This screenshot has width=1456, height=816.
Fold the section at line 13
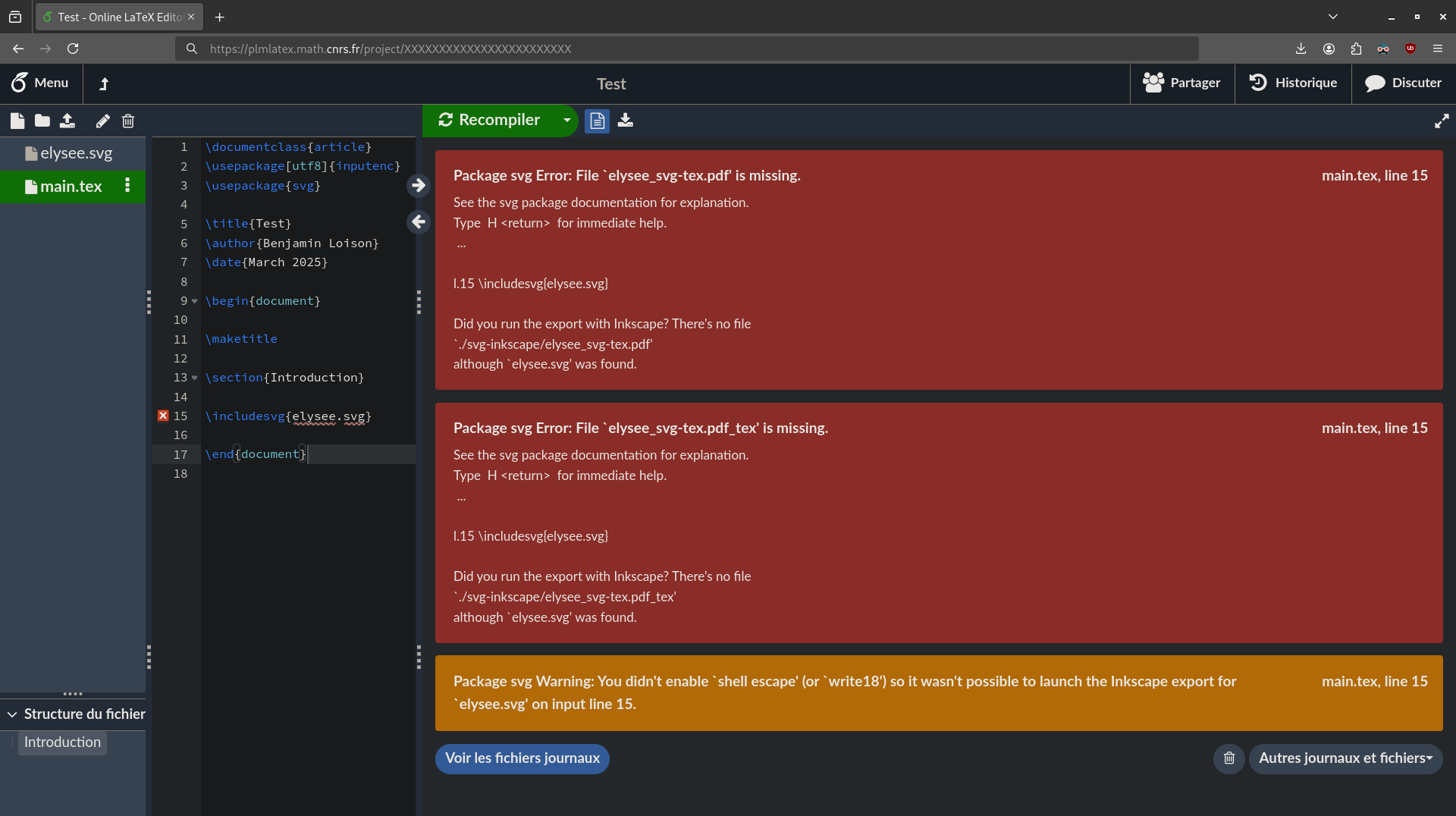point(195,378)
